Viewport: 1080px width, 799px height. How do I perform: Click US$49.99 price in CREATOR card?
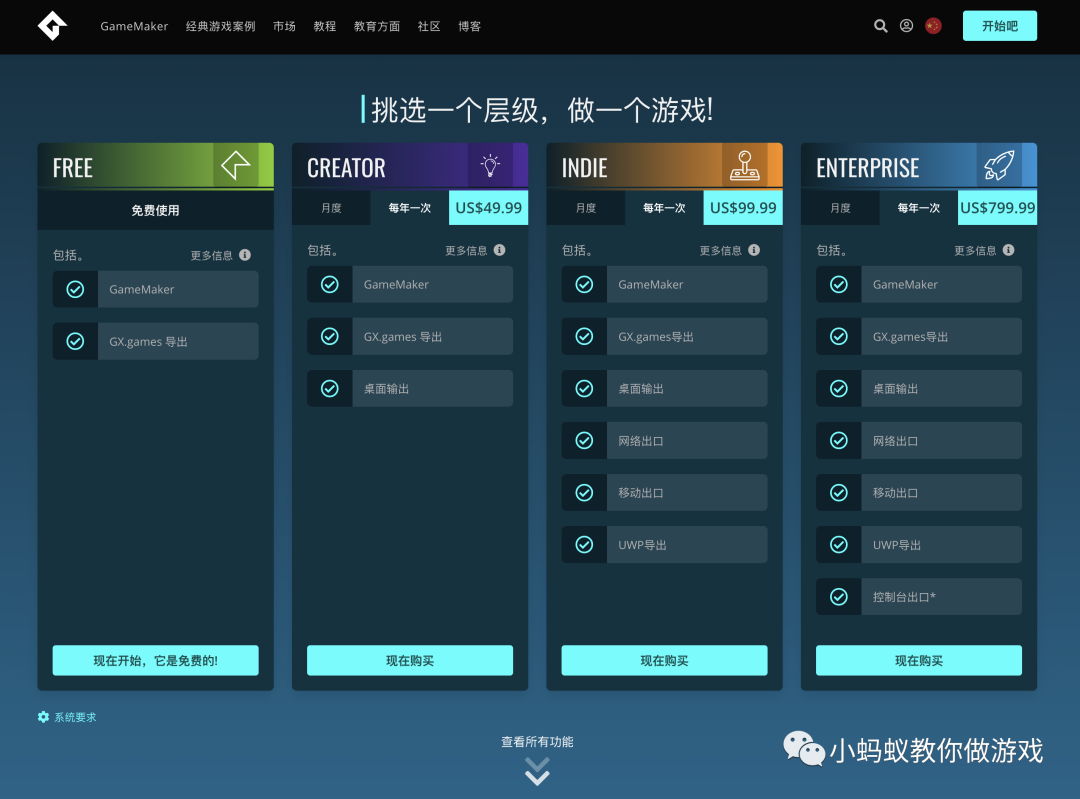(488, 208)
